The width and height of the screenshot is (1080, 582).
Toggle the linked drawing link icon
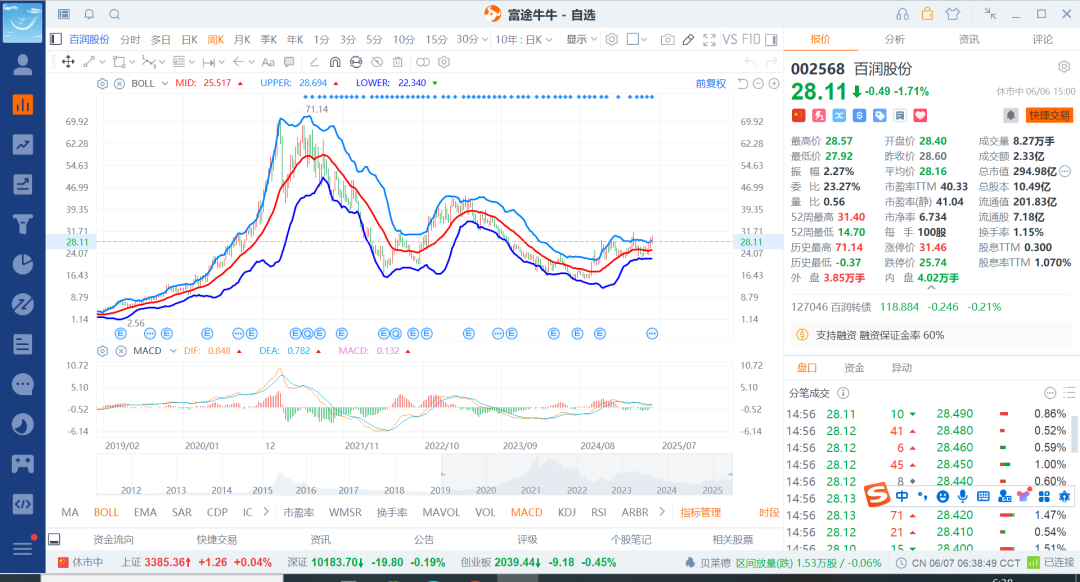[x=423, y=62]
